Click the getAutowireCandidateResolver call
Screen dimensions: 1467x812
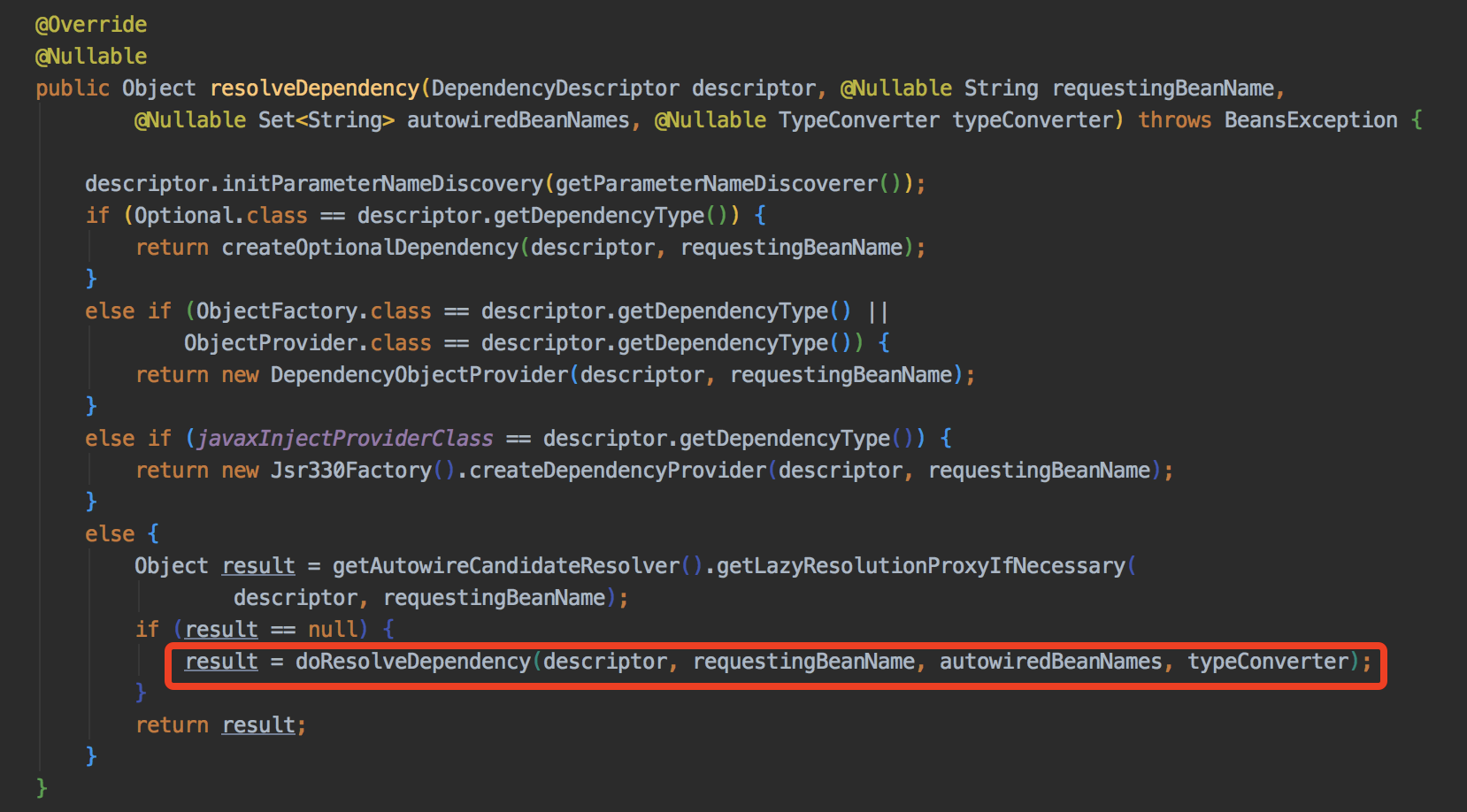pos(506,566)
